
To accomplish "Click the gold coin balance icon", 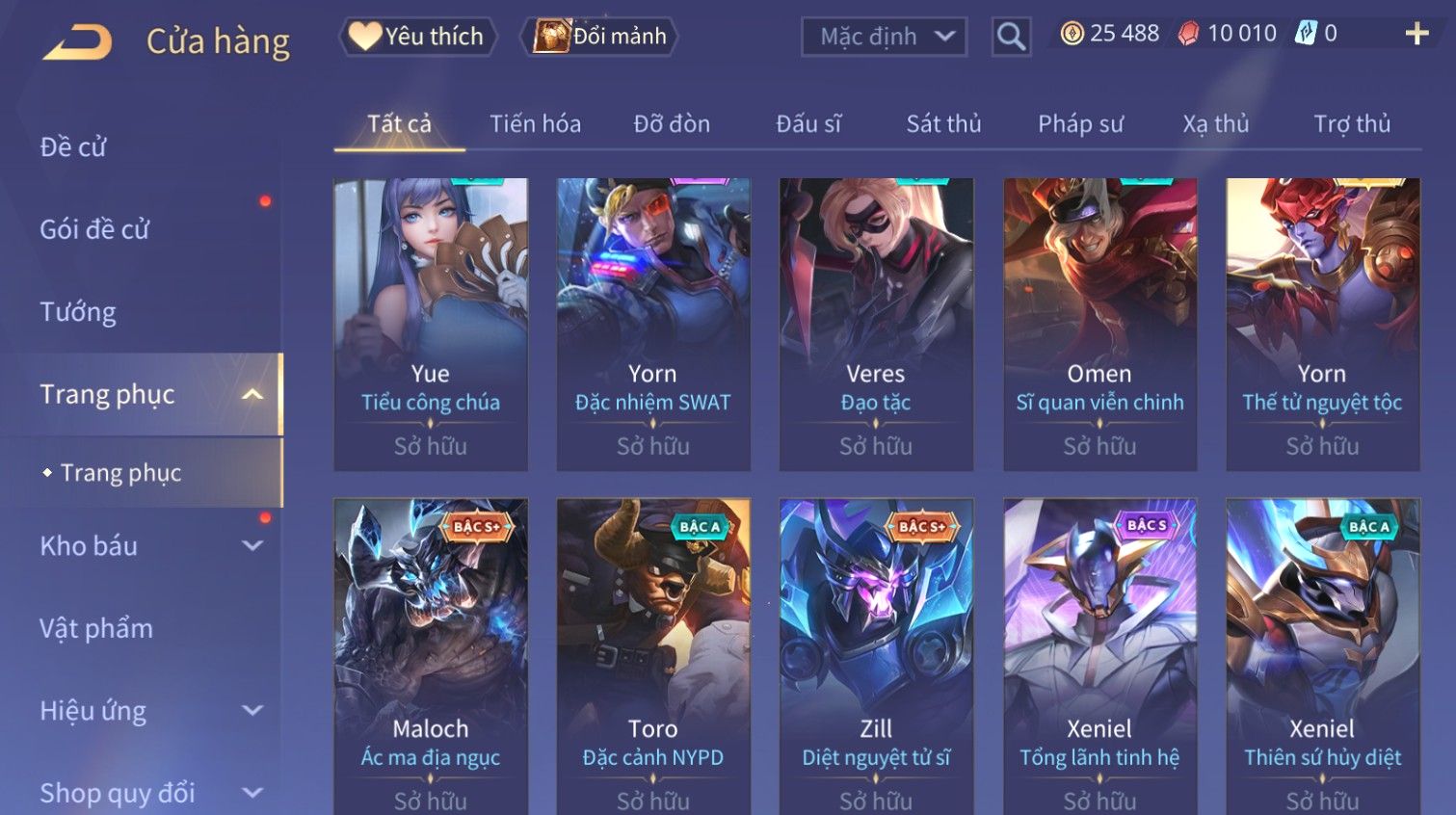I will tap(1072, 34).
